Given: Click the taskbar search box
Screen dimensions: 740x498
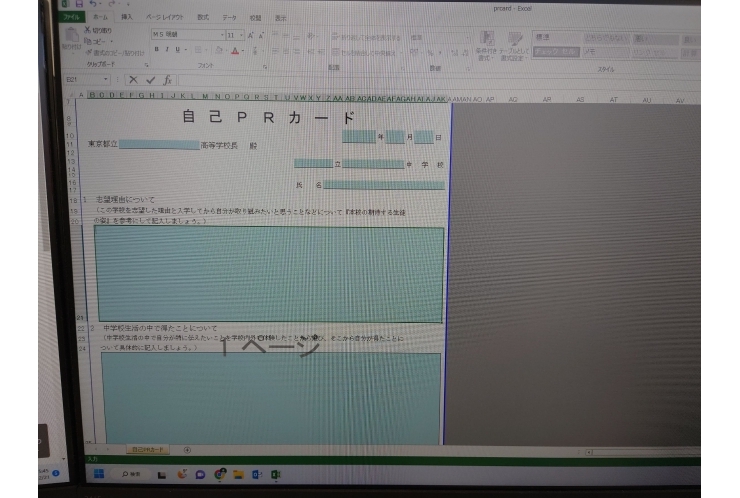Looking at the screenshot, I should [131, 474].
